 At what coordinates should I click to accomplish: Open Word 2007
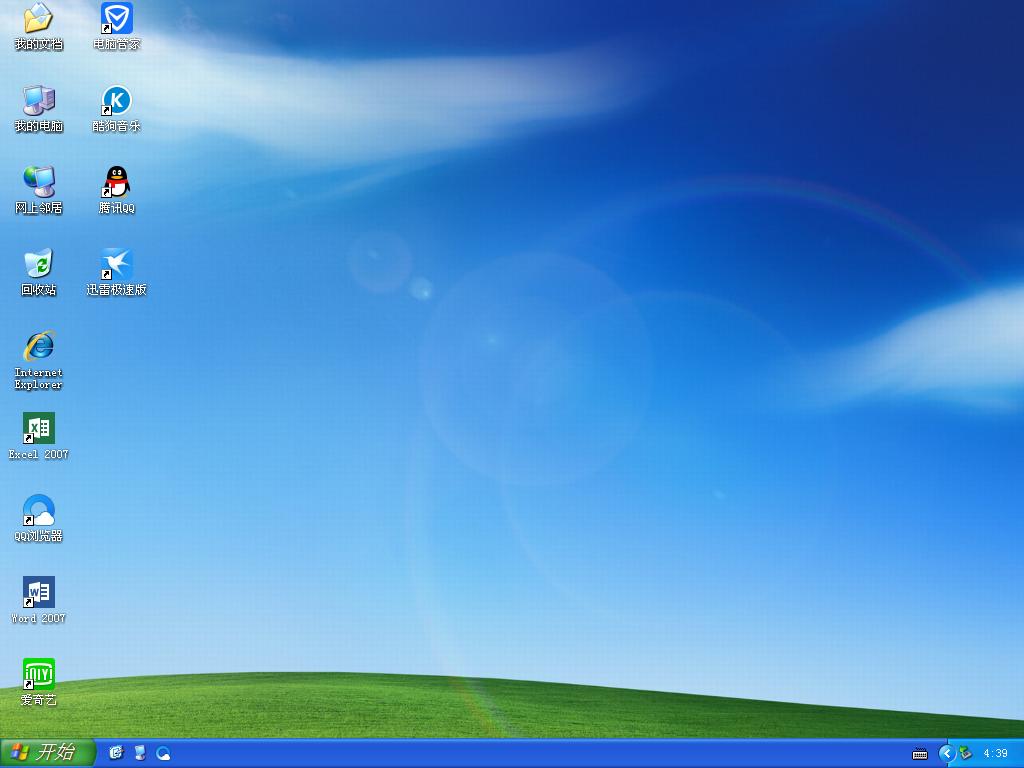pyautogui.click(x=38, y=592)
